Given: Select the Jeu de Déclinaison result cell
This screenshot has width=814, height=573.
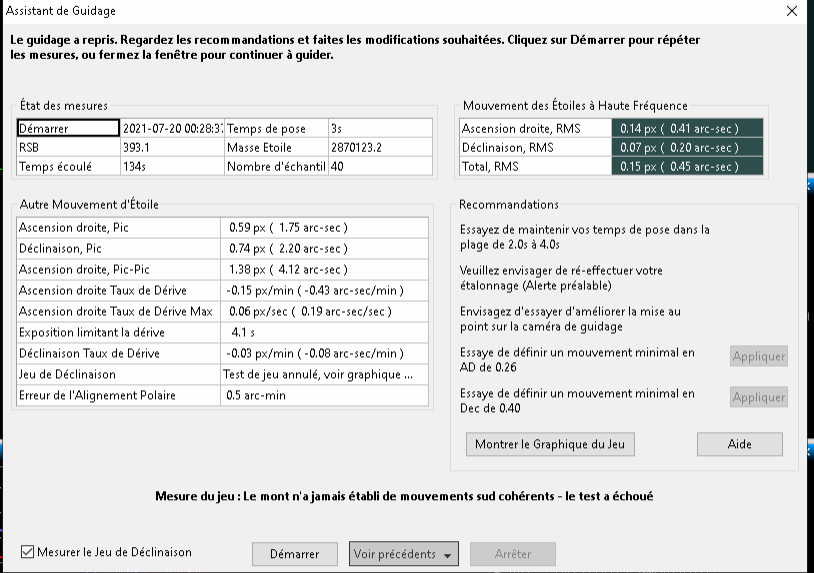Looking at the screenshot, I should tap(317, 374).
